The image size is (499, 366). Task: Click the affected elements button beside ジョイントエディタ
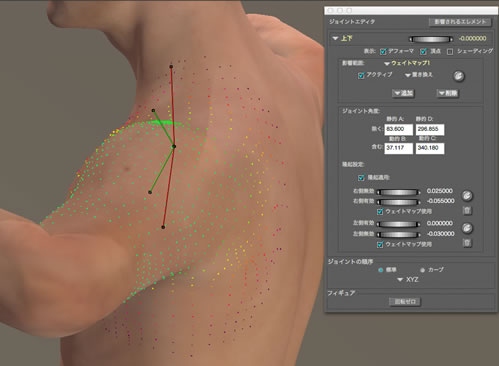[460, 22]
